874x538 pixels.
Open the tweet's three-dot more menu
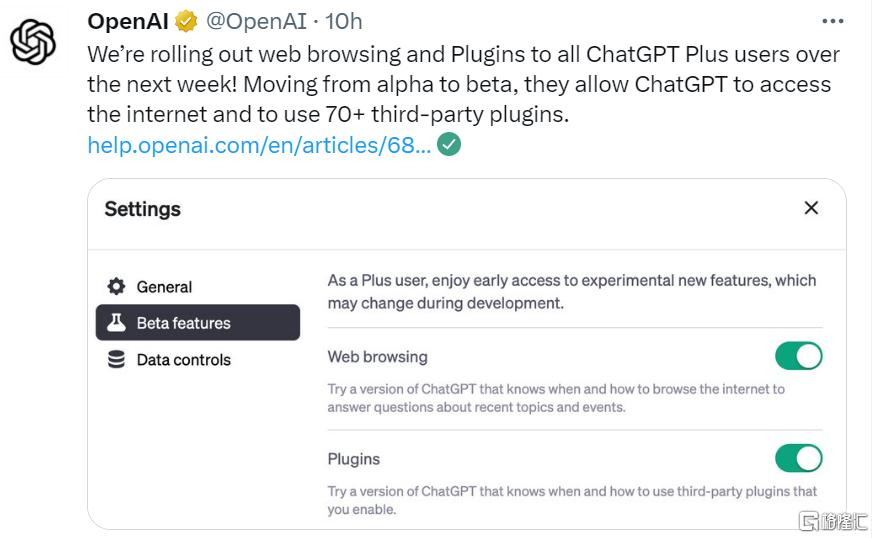(x=833, y=21)
